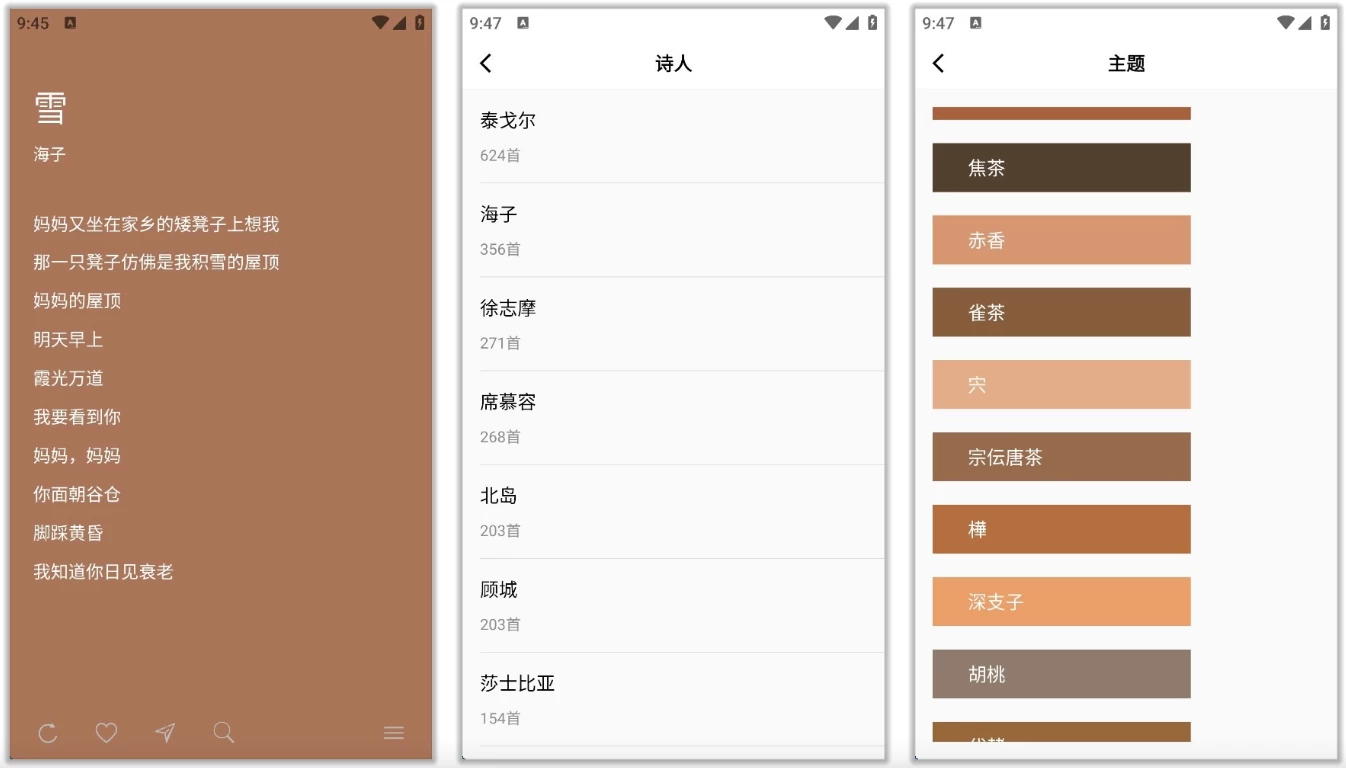Switch to the 深支子 theme color
1346x768 pixels.
click(1061, 602)
